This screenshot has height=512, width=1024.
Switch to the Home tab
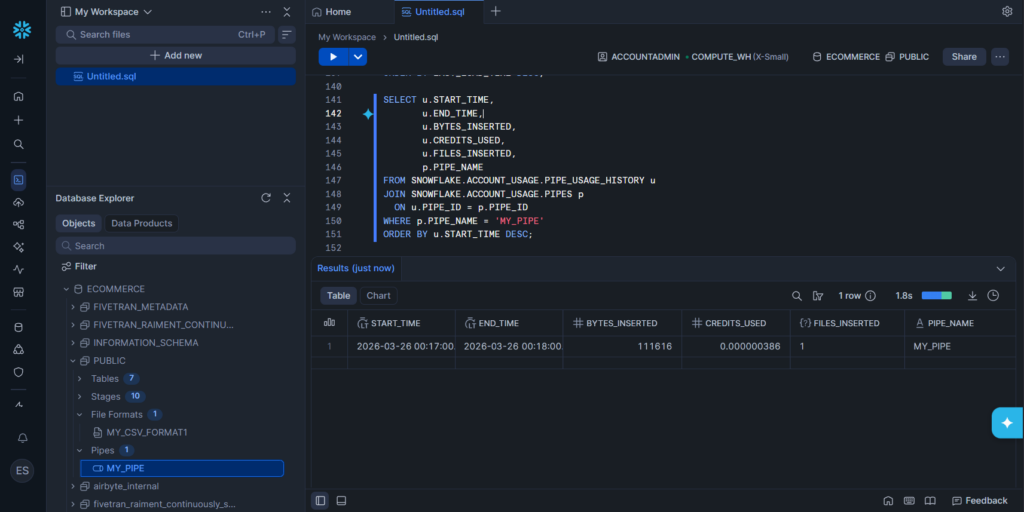pos(331,12)
